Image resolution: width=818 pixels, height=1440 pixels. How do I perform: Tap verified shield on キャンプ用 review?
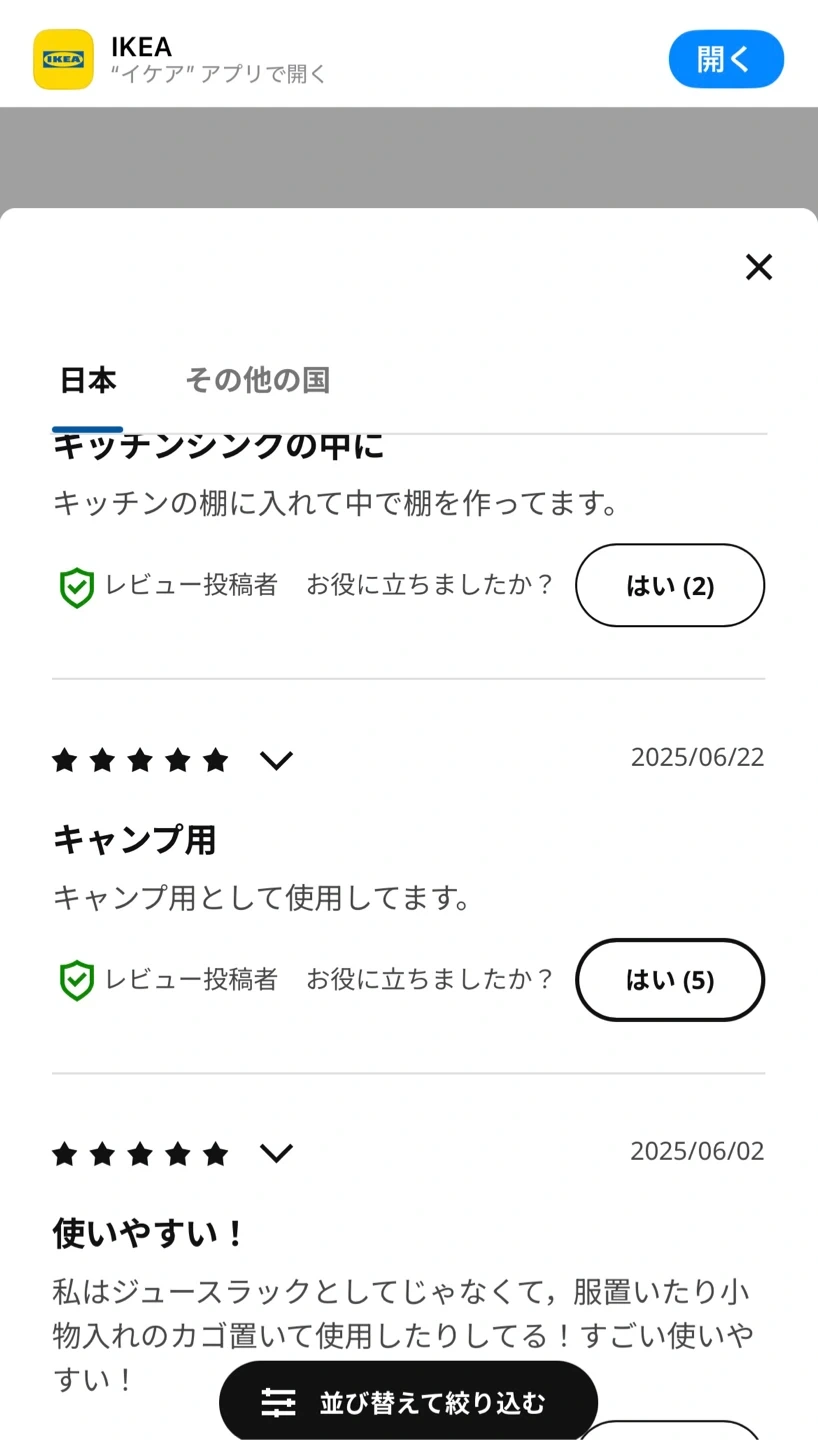pyautogui.click(x=76, y=981)
